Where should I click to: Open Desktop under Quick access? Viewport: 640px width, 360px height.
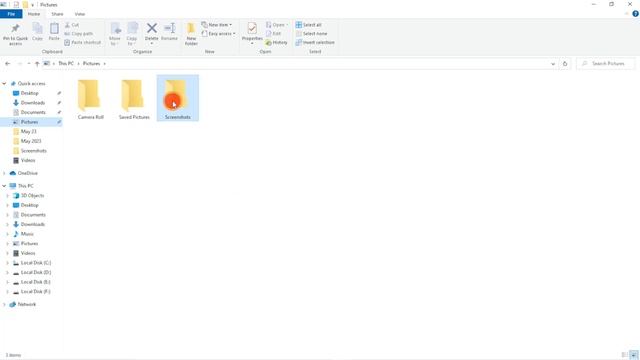[31, 93]
